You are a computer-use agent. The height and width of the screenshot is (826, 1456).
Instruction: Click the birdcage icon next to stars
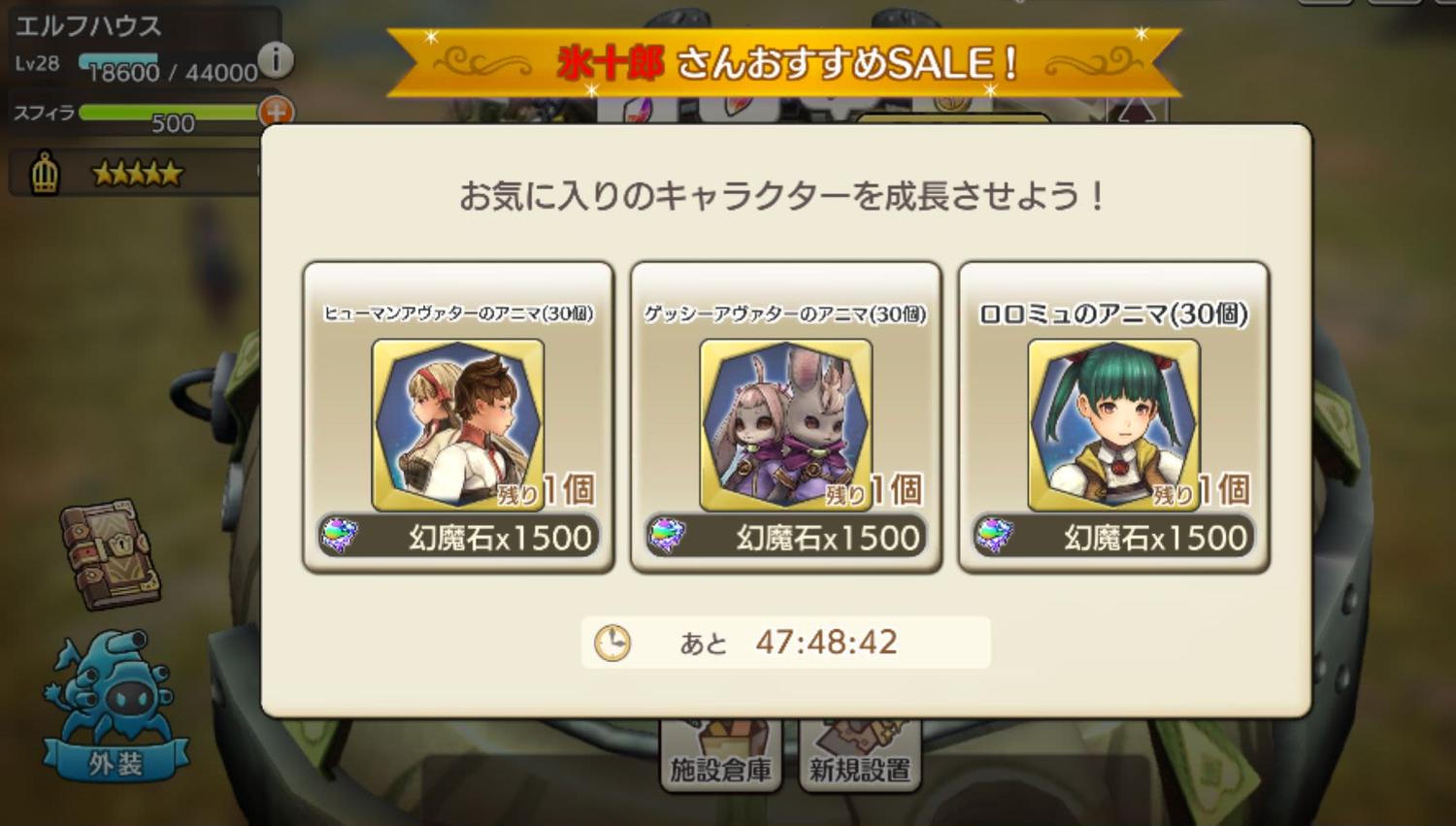pyautogui.click(x=45, y=174)
